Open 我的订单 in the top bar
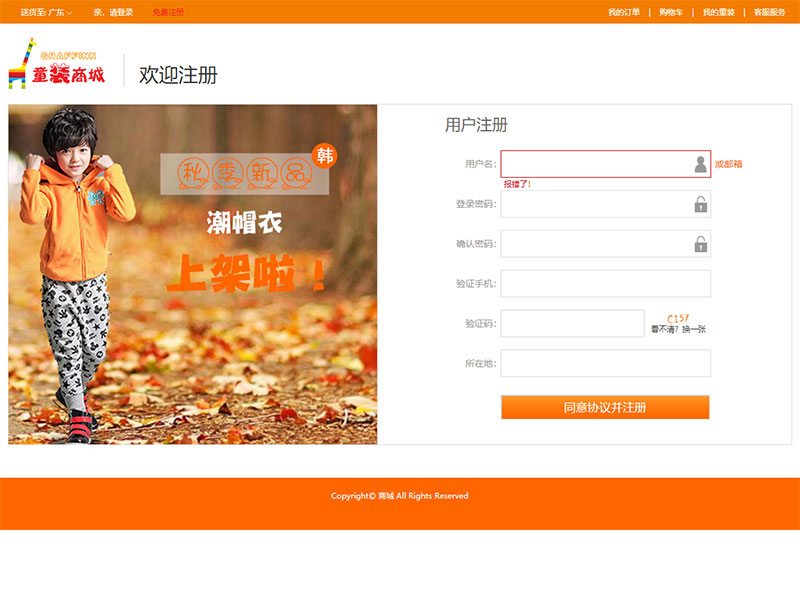Viewport: 800px width, 594px height. pos(623,12)
